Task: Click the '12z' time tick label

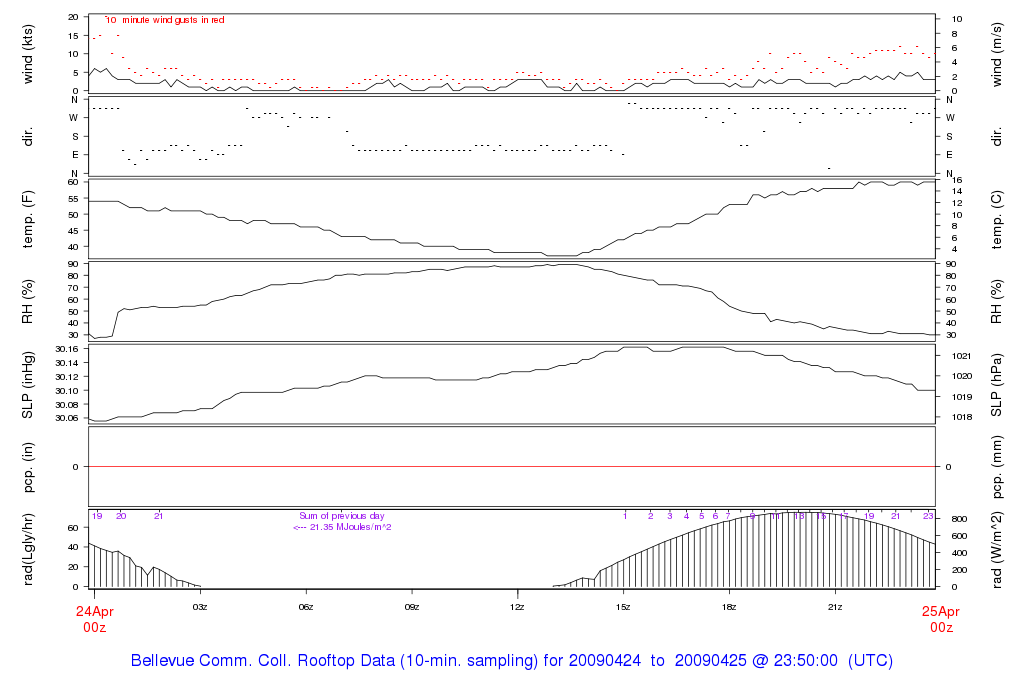Action: pyautogui.click(x=518, y=607)
